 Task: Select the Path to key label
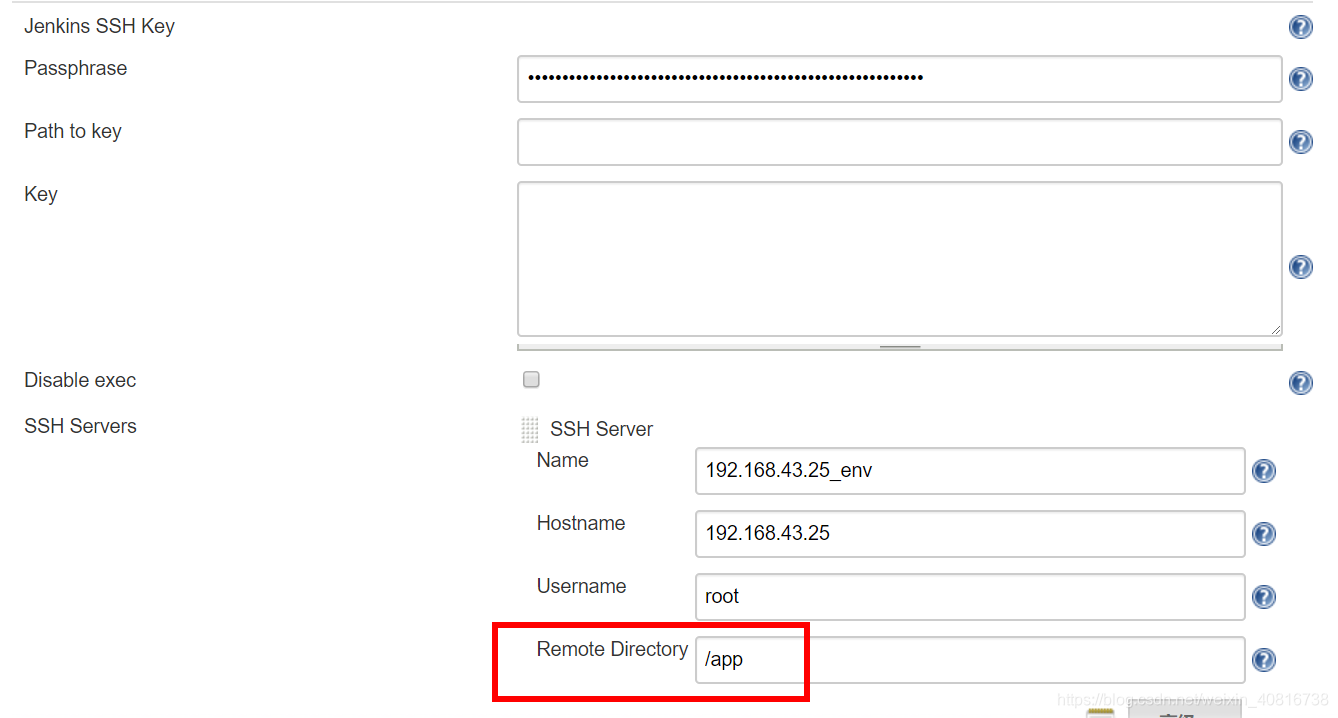(x=73, y=132)
